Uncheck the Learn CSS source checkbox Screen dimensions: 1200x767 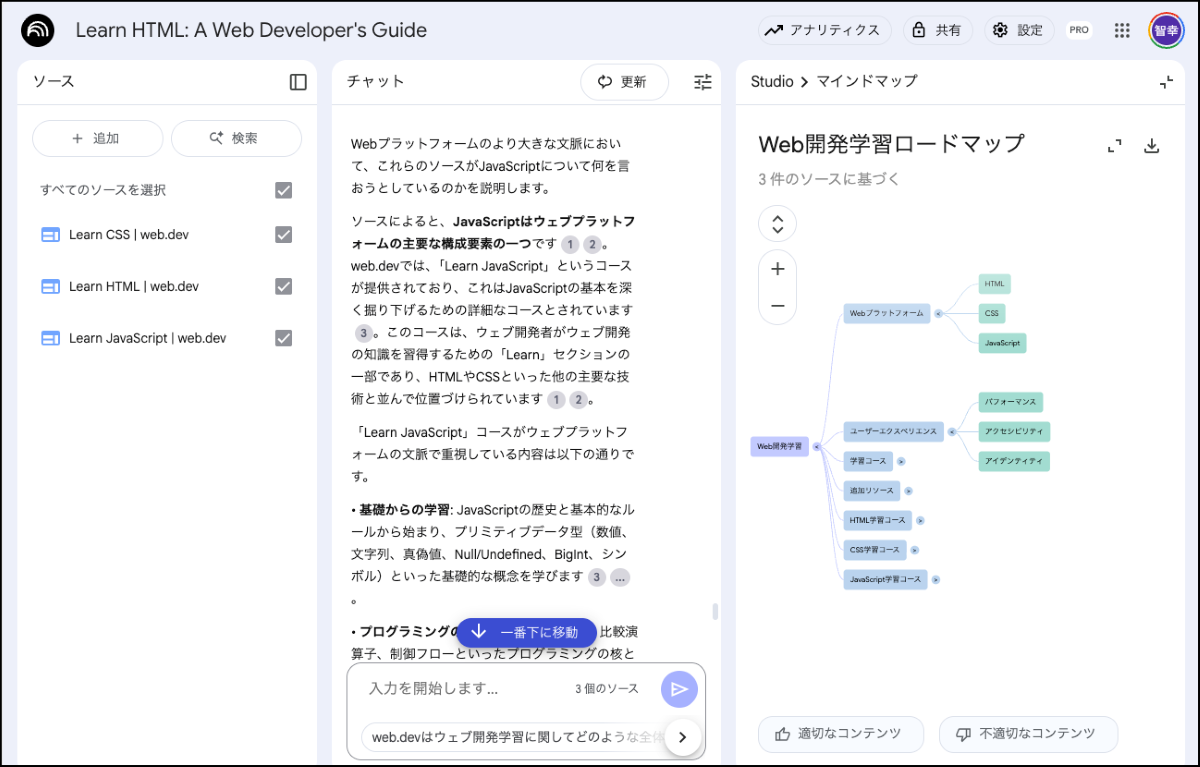coord(284,234)
